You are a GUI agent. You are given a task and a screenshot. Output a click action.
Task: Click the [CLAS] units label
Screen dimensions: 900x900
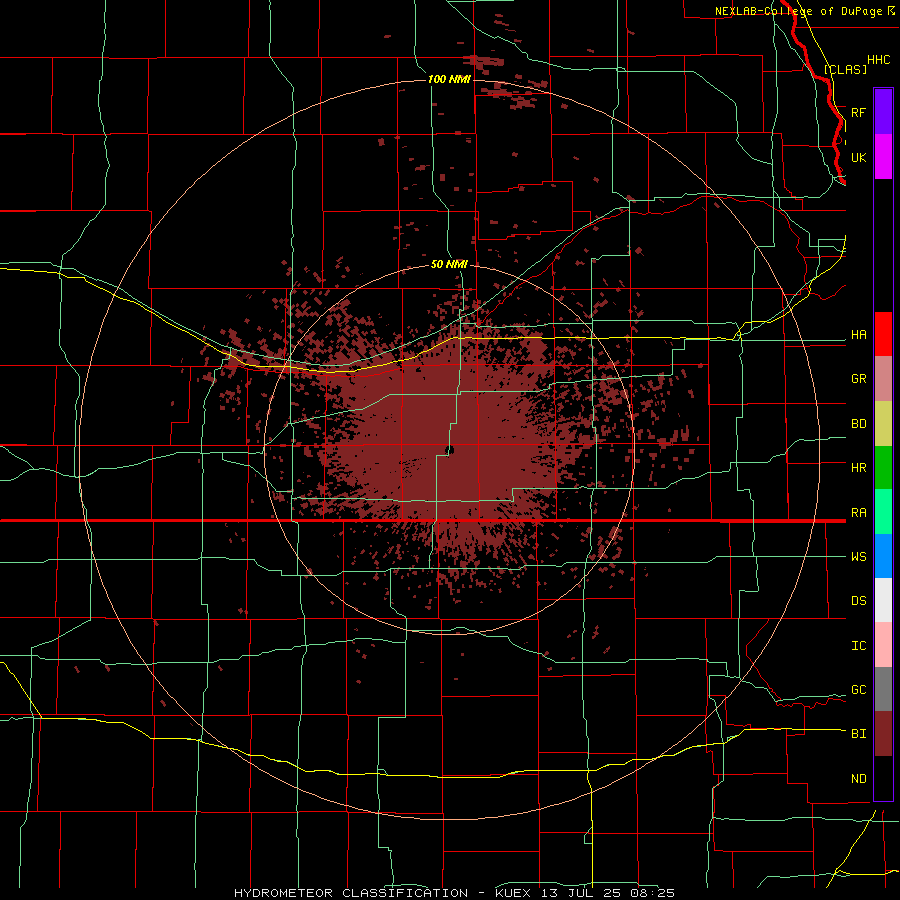point(845,69)
